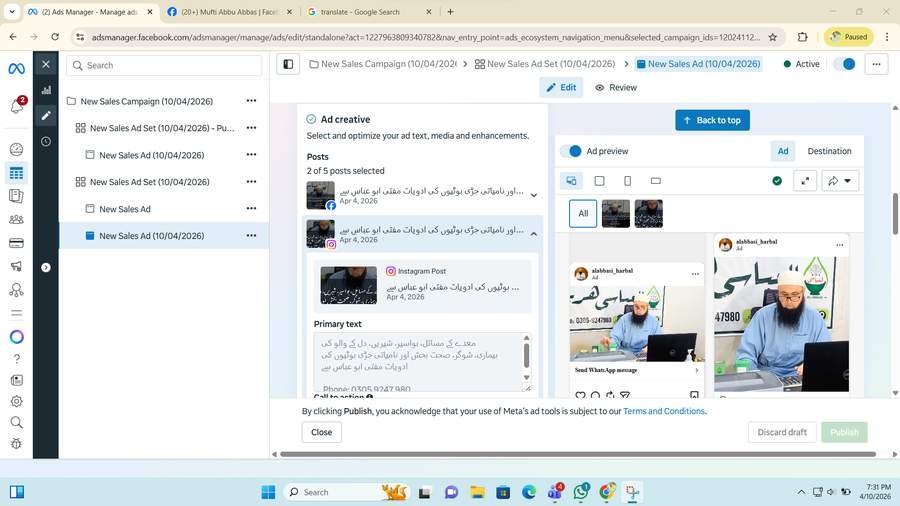900x506 pixels.
Task: Open the Advertising megaphone icon
Action: click(17, 266)
